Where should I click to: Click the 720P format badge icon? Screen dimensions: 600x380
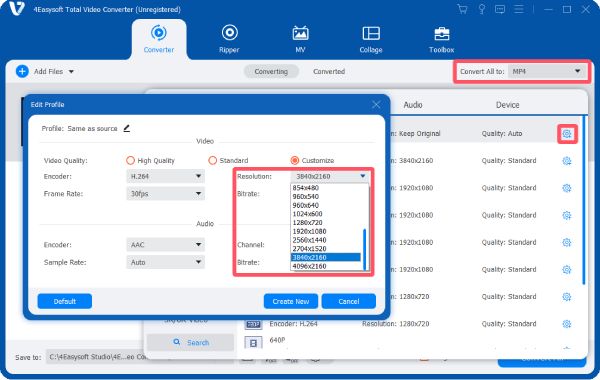pos(253,325)
